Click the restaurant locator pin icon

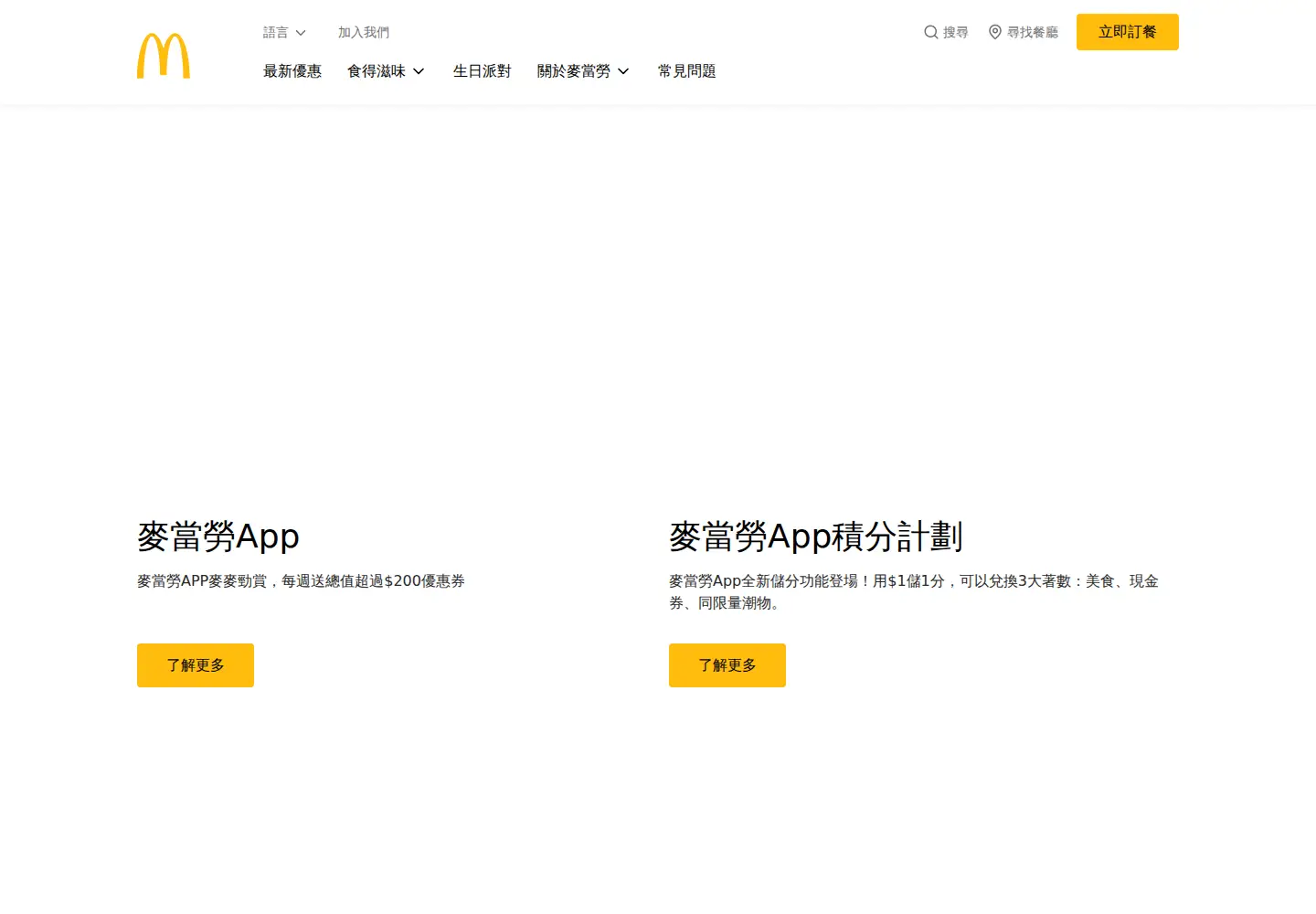coord(995,32)
